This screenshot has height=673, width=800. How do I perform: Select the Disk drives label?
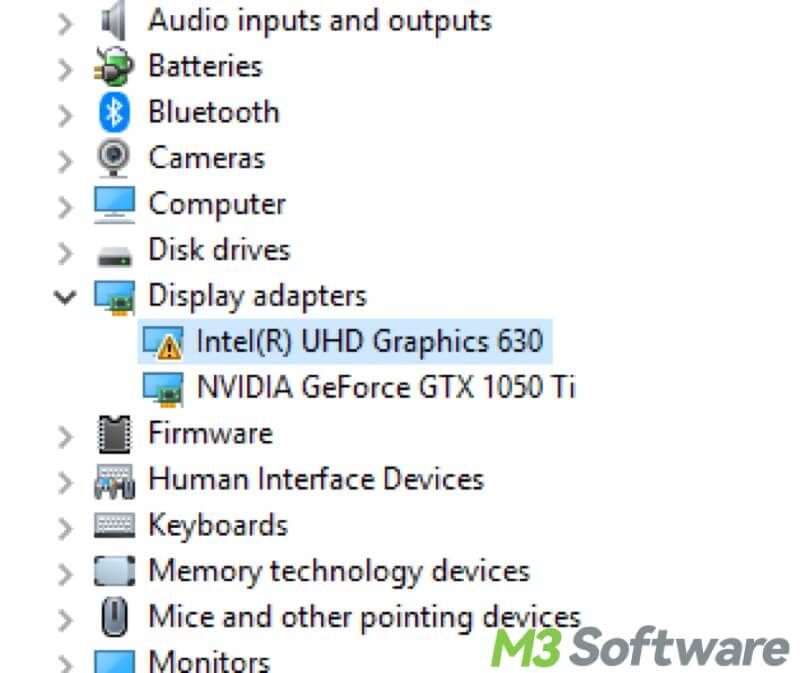(219, 250)
